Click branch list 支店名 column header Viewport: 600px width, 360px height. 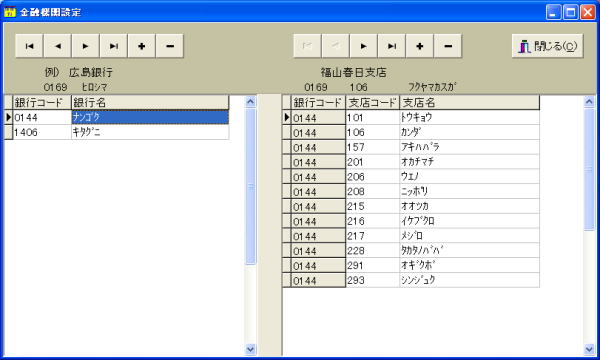(470, 103)
